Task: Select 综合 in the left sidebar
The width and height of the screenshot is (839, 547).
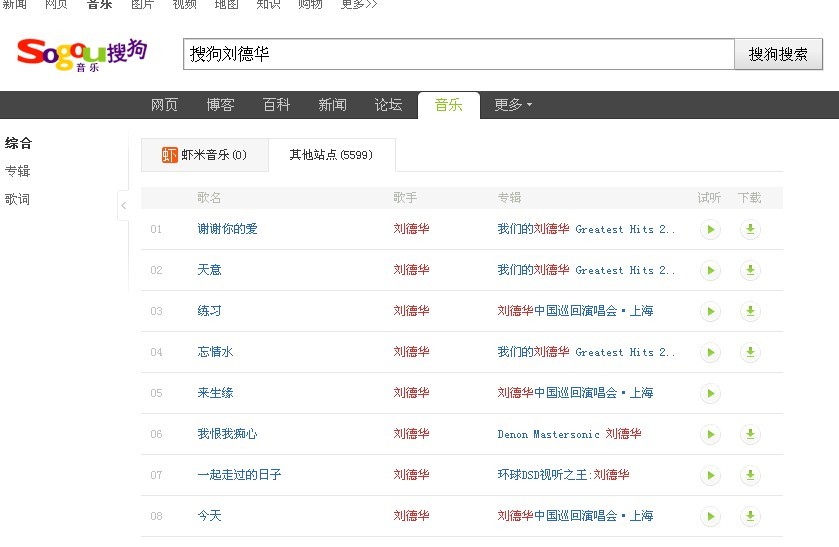Action: [x=18, y=143]
